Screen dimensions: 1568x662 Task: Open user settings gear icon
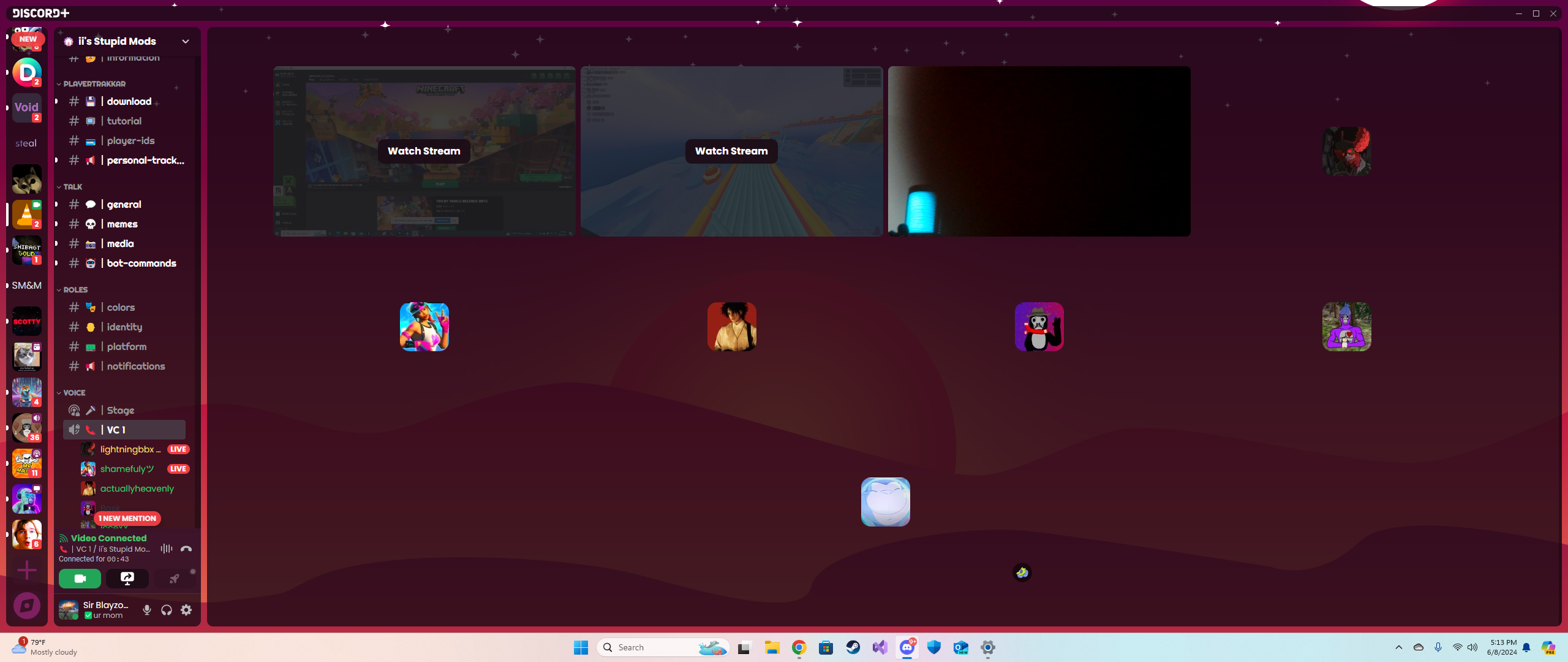[186, 610]
